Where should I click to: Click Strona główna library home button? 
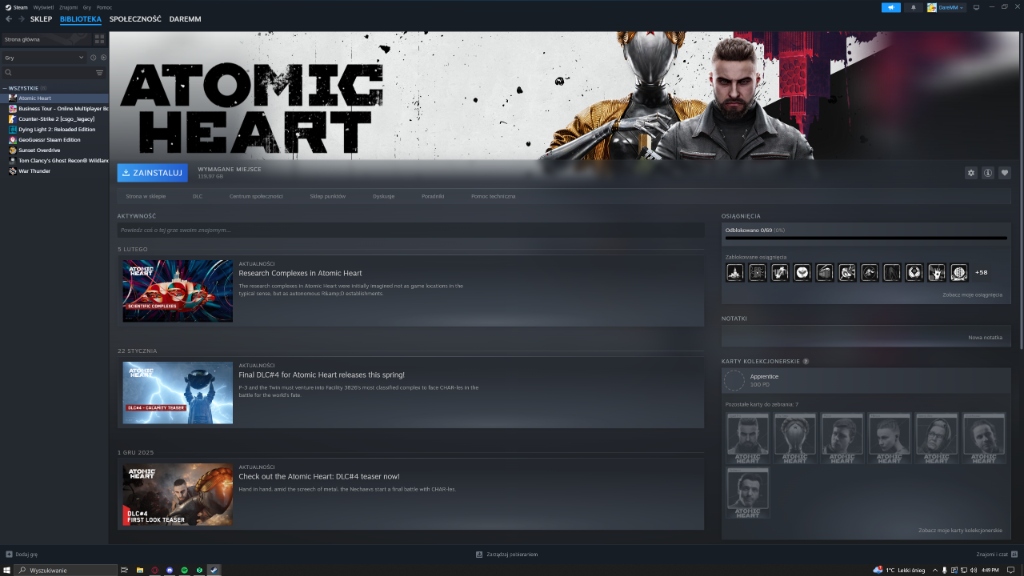44,39
